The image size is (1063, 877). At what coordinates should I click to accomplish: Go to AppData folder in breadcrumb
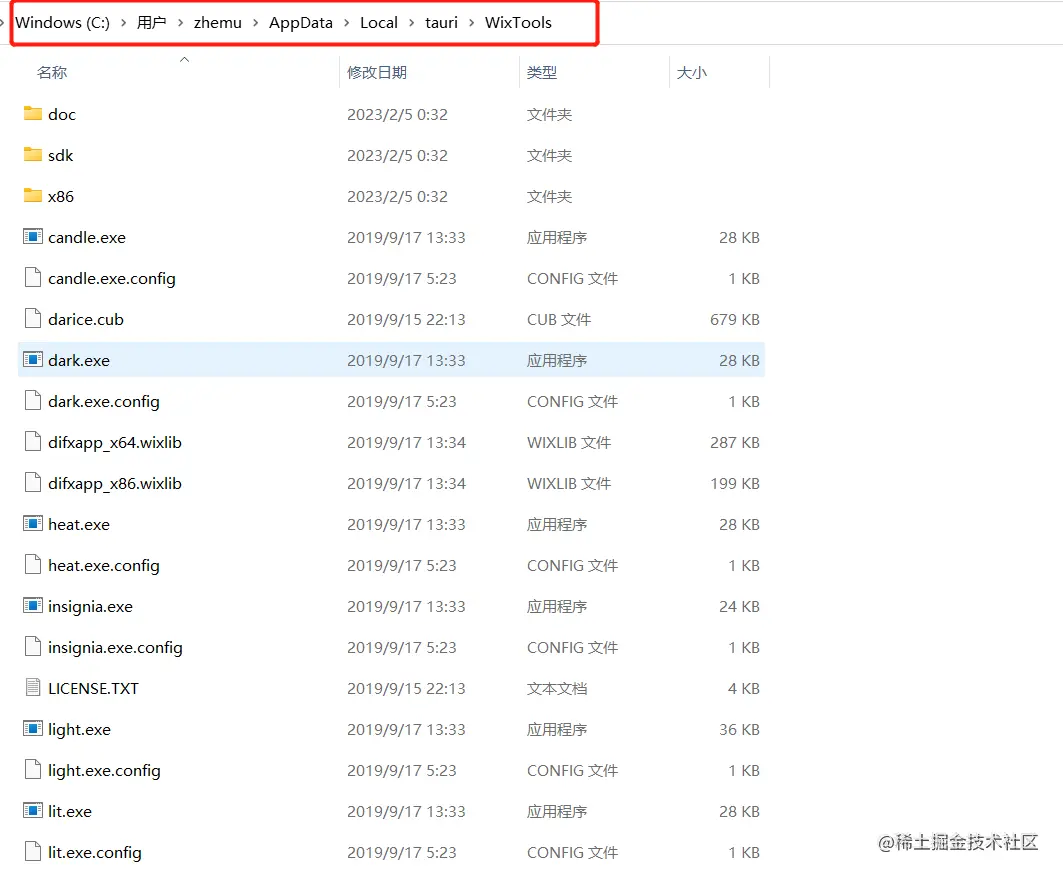(301, 22)
